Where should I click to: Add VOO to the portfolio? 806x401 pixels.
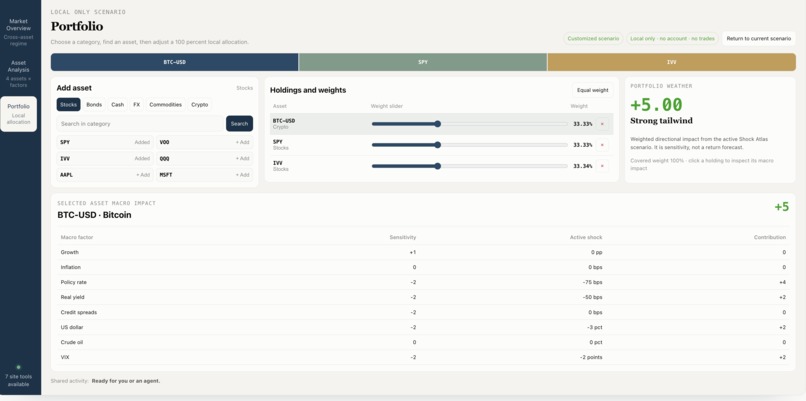coord(205,142)
